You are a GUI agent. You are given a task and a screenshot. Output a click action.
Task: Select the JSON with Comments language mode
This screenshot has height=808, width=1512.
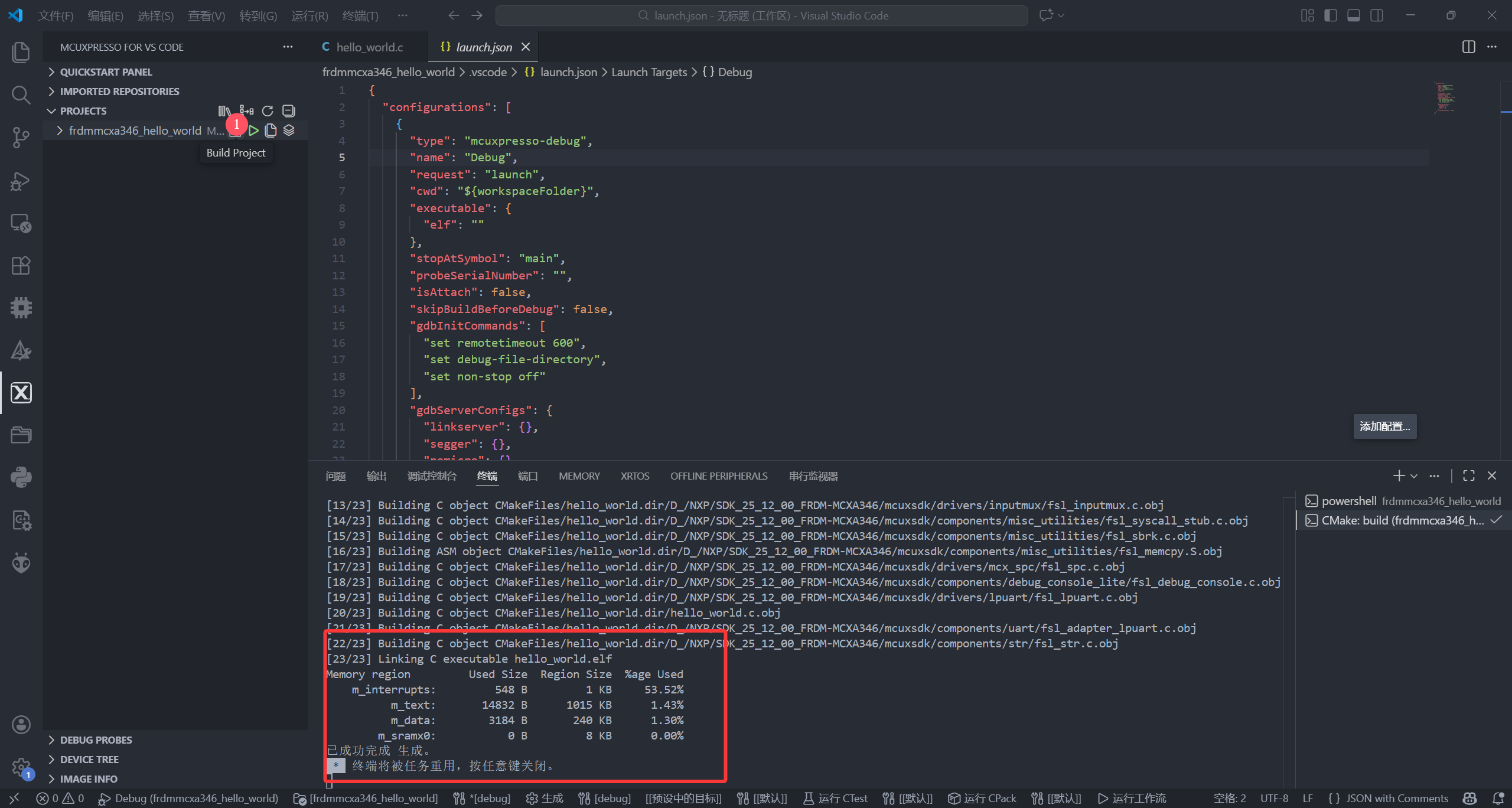tap(1388, 799)
